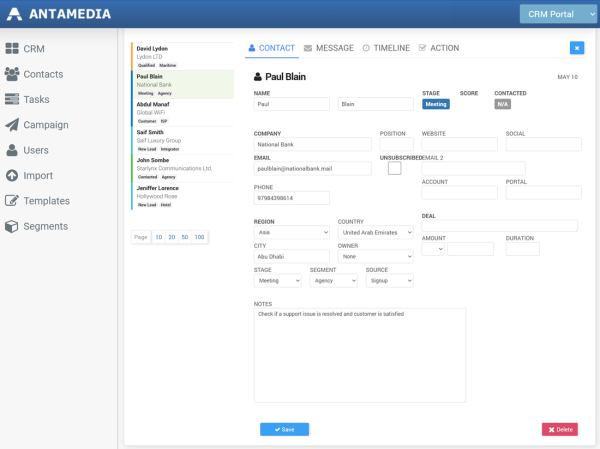Click the Tasks list icon
Image resolution: width=600 pixels, height=449 pixels.
[12, 99]
